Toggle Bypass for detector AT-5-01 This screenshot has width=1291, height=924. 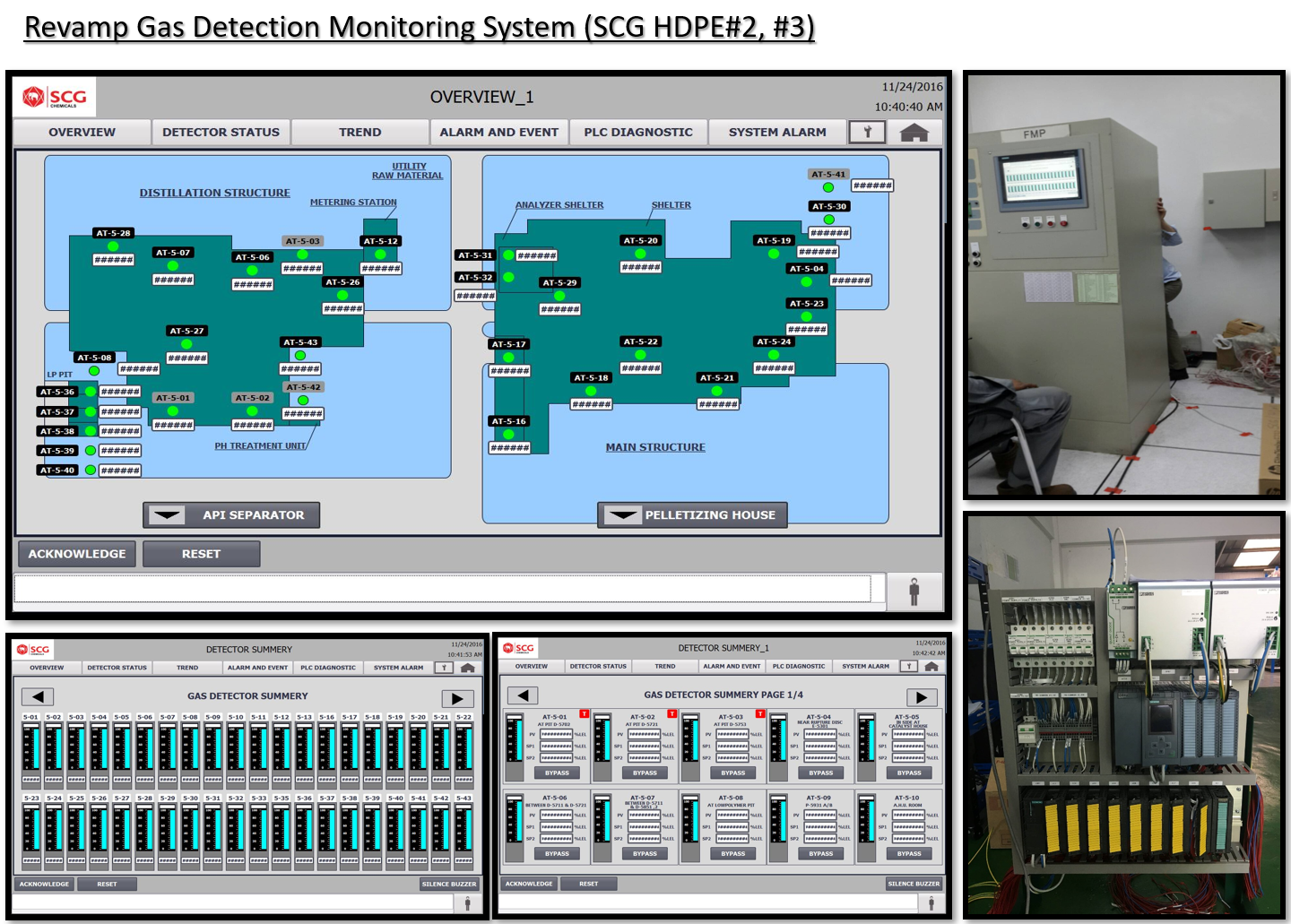[x=557, y=773]
